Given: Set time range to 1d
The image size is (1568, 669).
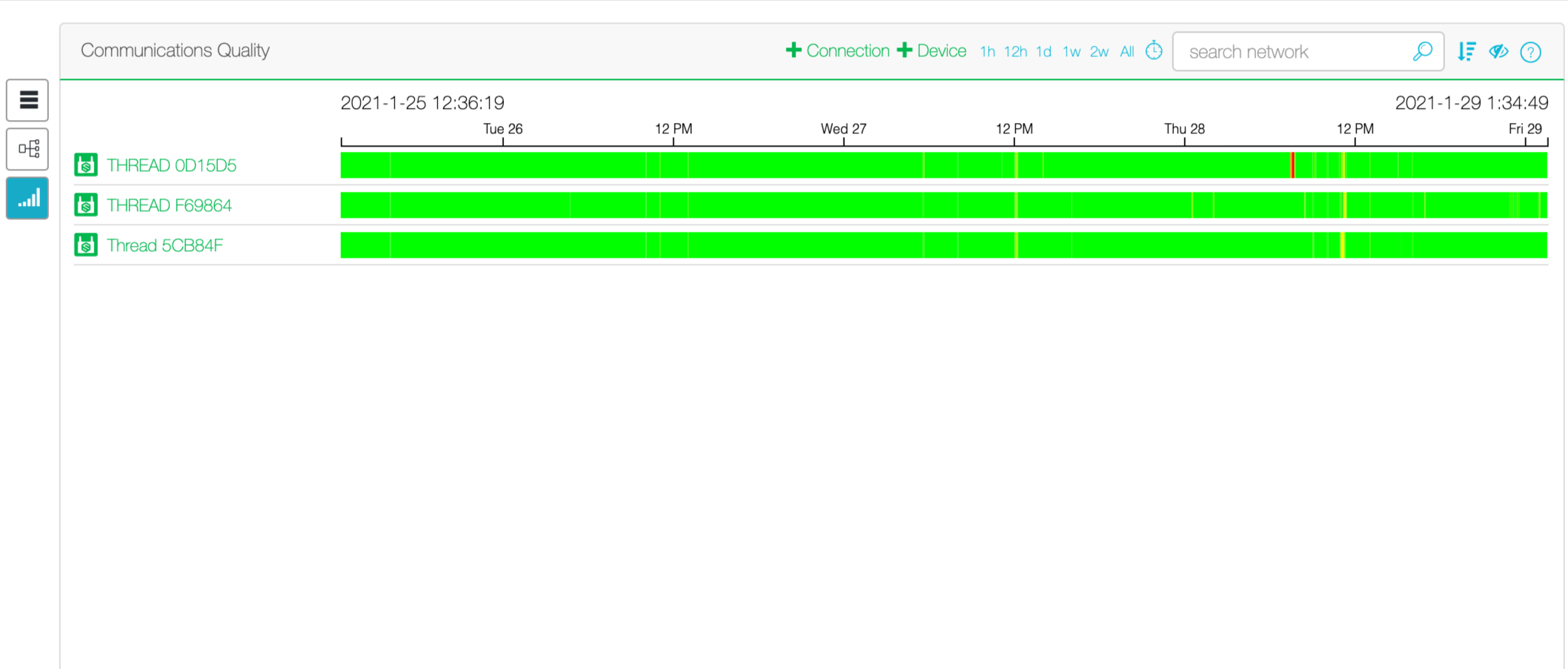Looking at the screenshot, I should pyautogui.click(x=1043, y=51).
